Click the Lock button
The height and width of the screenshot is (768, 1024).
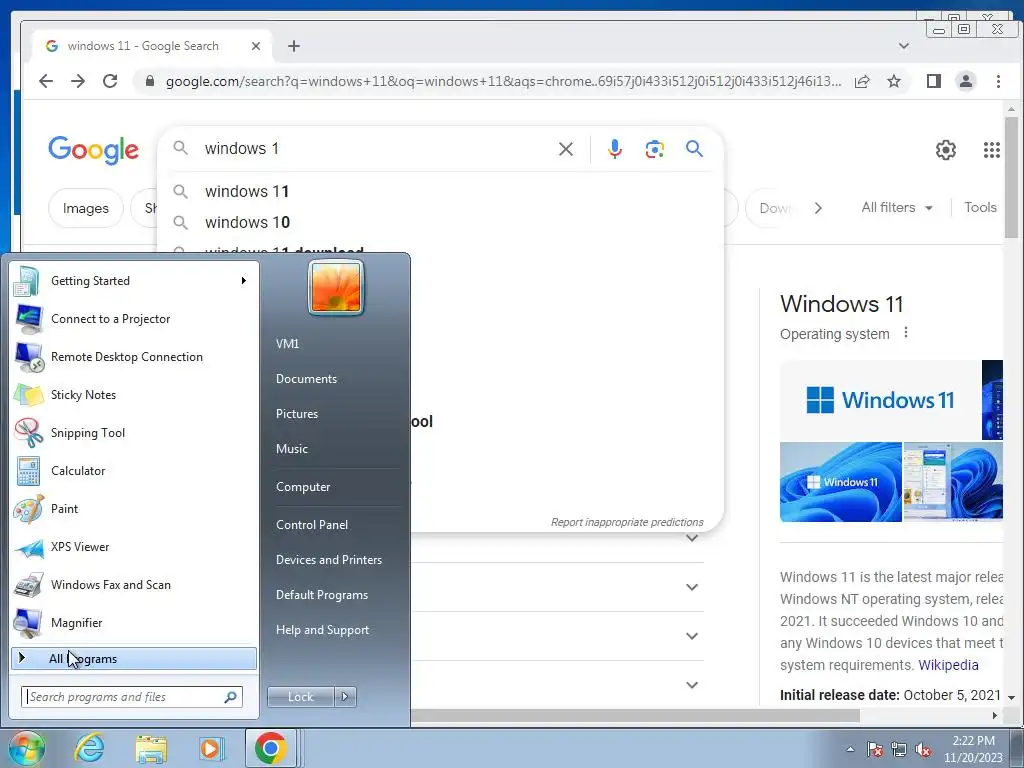pos(301,697)
